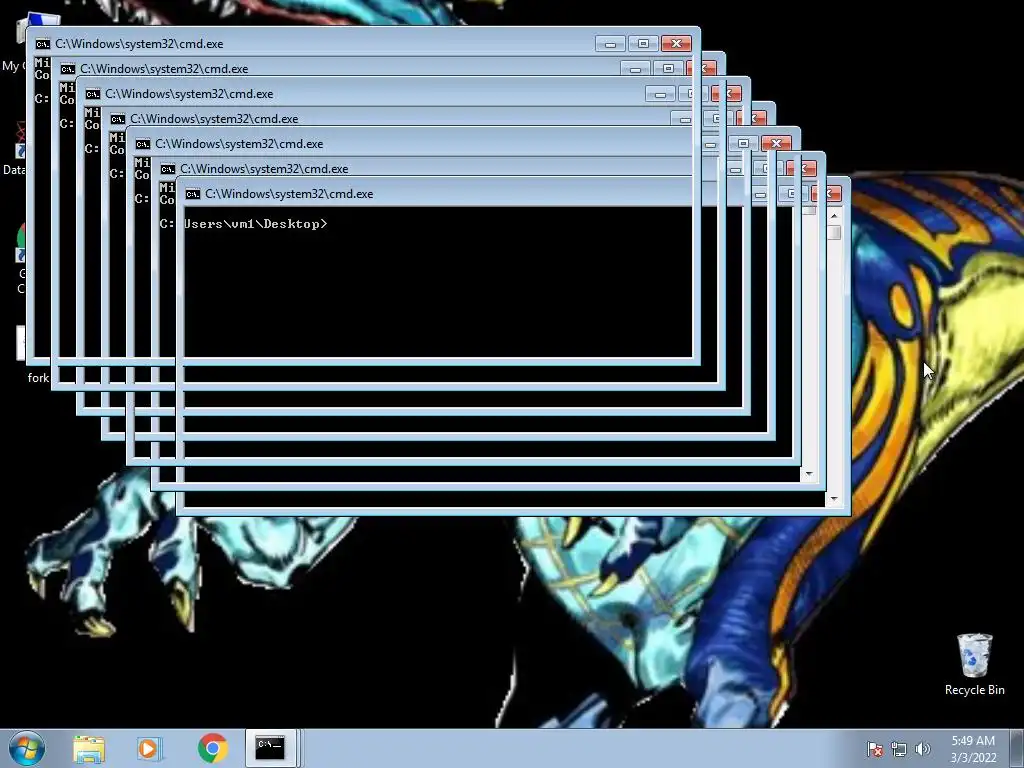Launch Windows Media Player from the taskbar
The image size is (1024, 768).
tap(150, 748)
